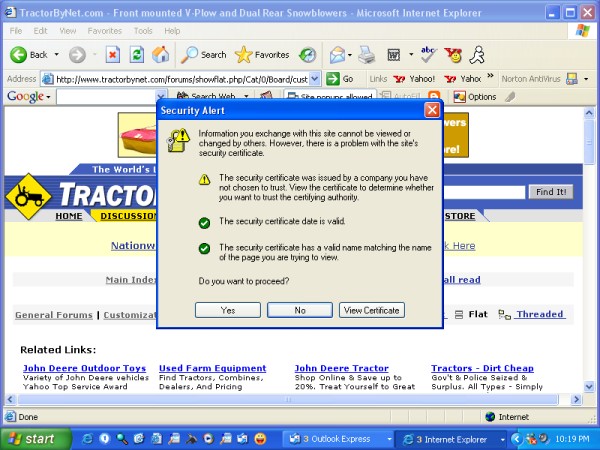Click the address bar URL field
The image size is (600, 450).
[181, 79]
